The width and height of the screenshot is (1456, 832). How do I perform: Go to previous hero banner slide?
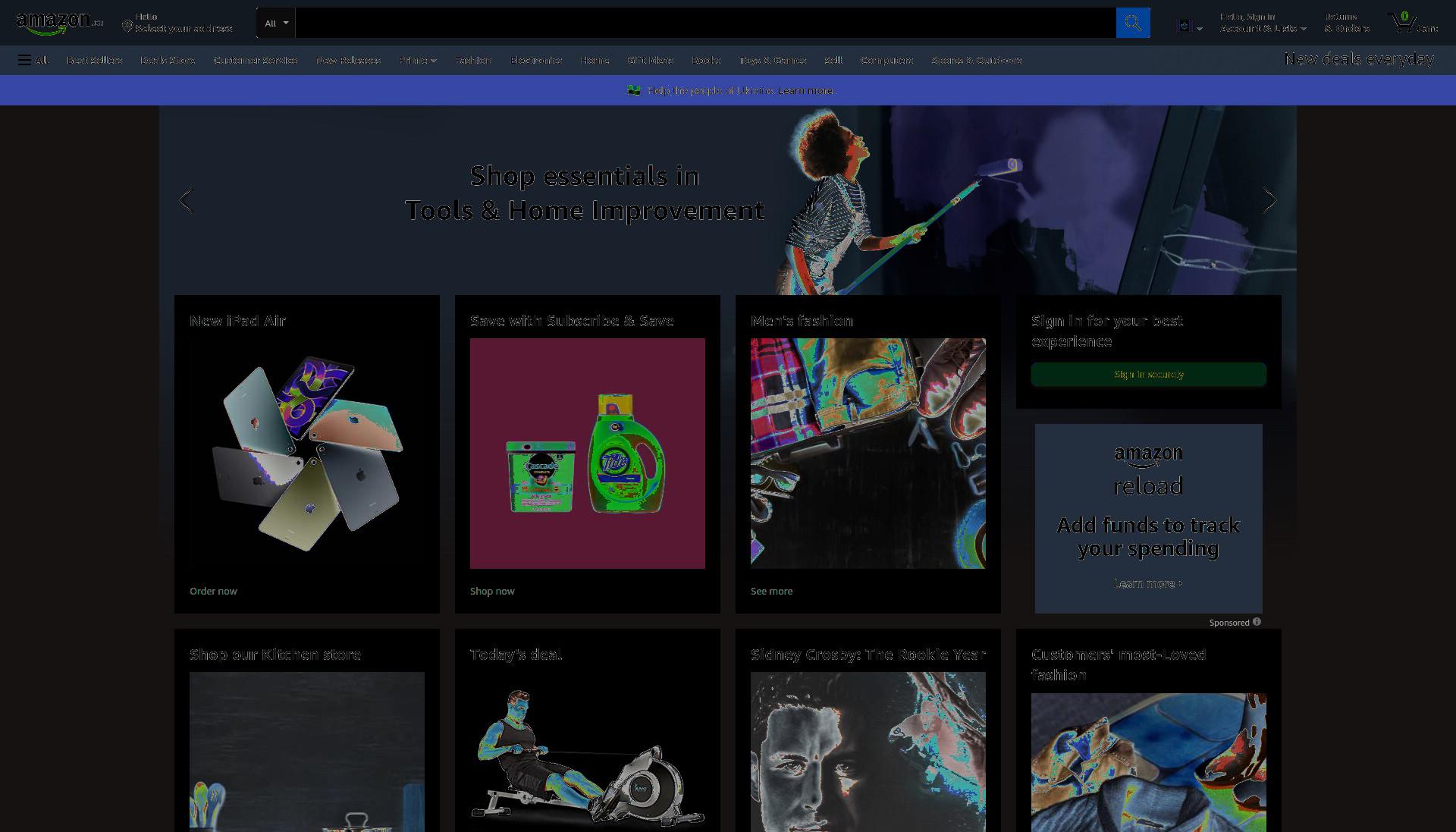point(187,200)
